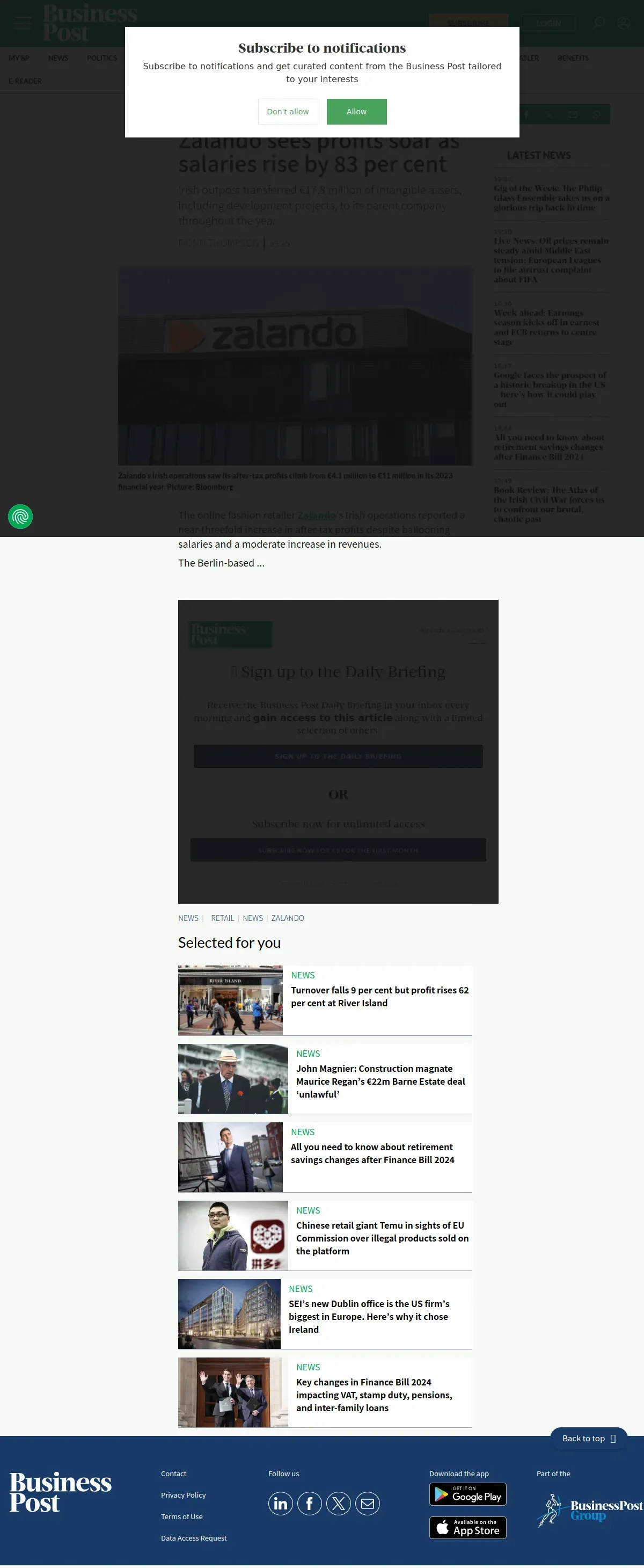Click Subscribe now for first month button
This screenshot has width=644, height=1568.
click(x=338, y=850)
